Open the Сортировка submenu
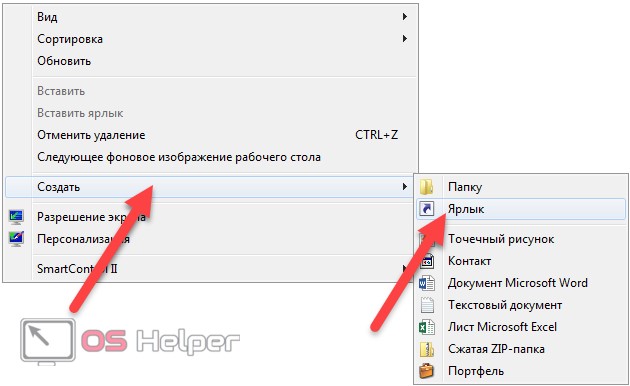Image resolution: width=630 pixels, height=386 pixels. tap(210, 39)
